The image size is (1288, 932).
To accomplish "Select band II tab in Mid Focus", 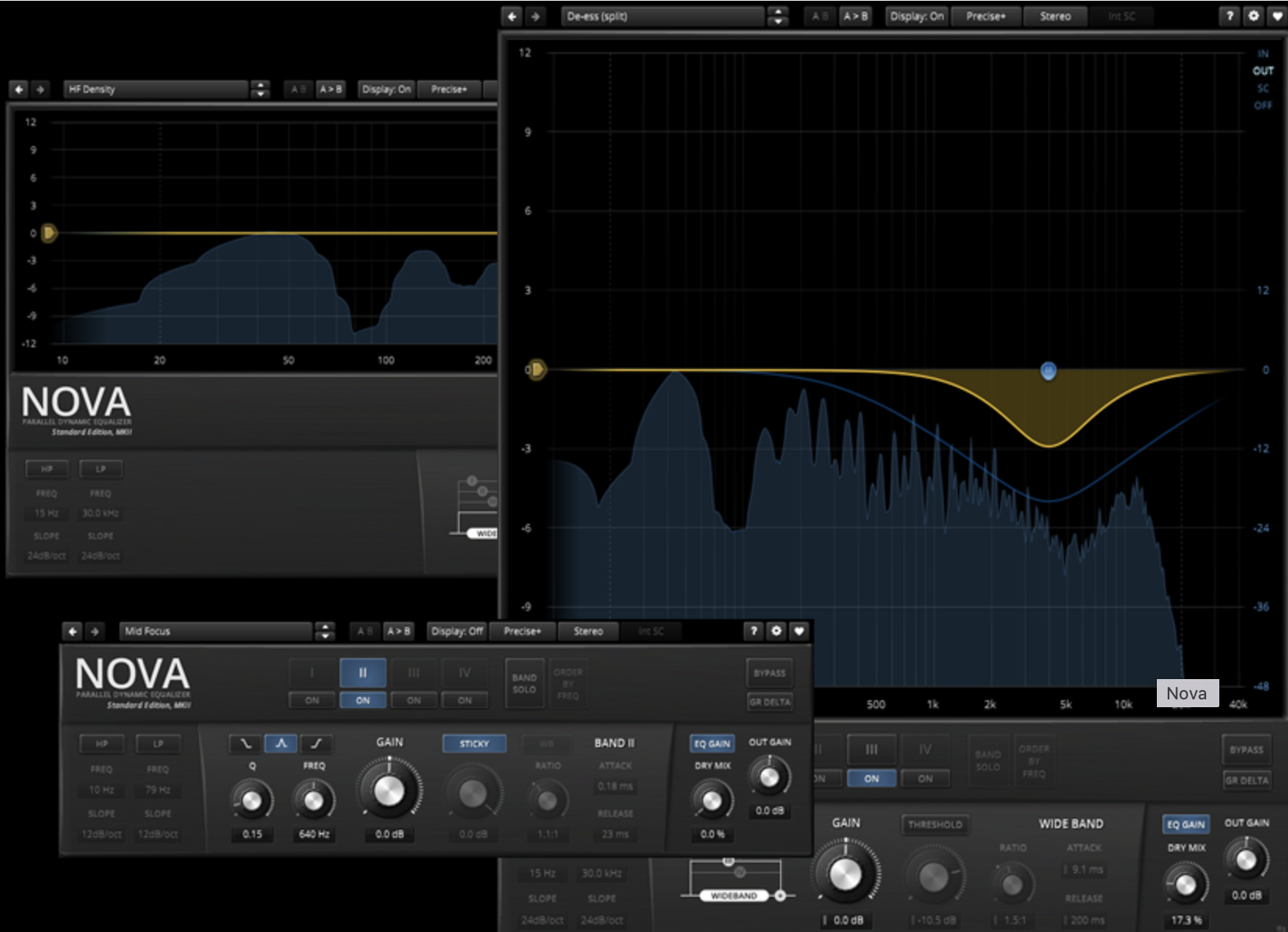I will point(363,673).
